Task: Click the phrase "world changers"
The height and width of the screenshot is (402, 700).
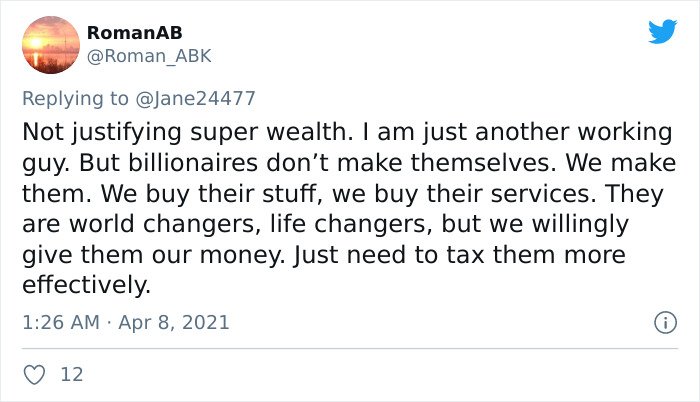Action: [165, 224]
